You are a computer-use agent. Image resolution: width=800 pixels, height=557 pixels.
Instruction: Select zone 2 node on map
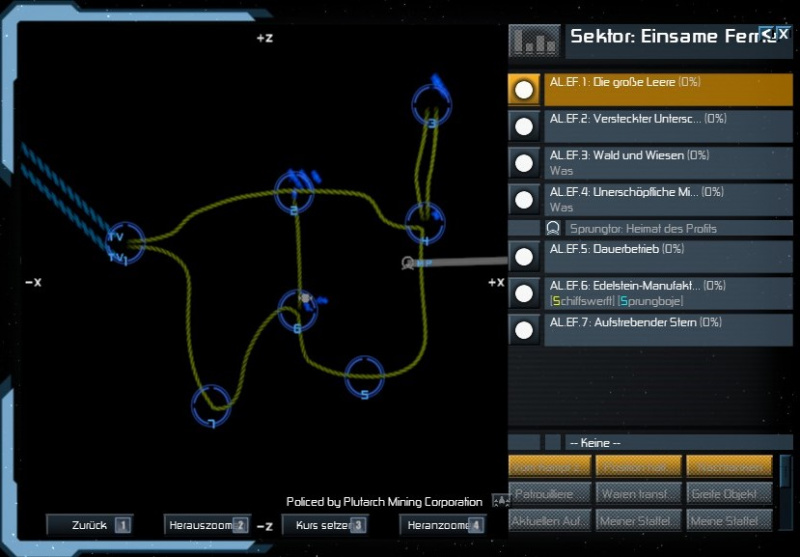[x=294, y=192]
